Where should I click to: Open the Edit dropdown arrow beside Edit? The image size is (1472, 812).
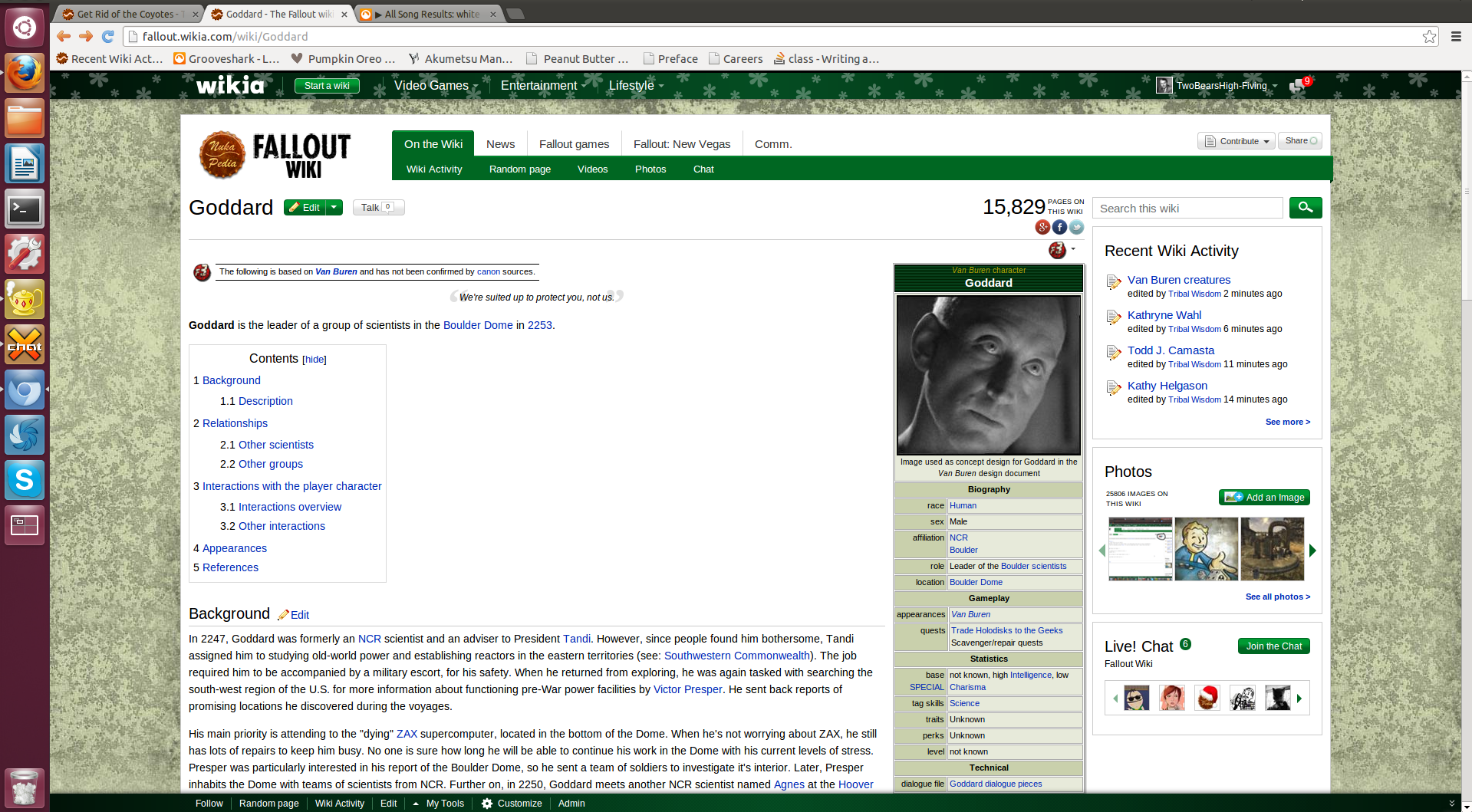coord(334,207)
